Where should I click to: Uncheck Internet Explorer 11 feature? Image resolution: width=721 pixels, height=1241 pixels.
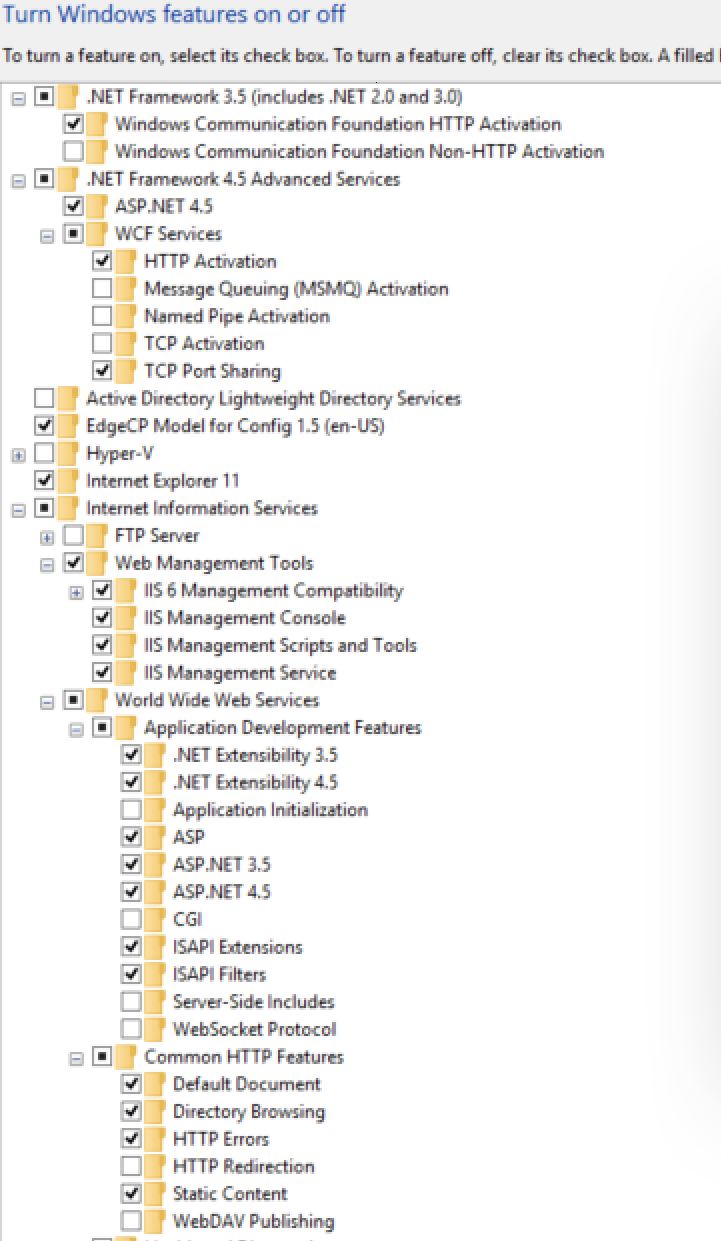(x=44, y=481)
